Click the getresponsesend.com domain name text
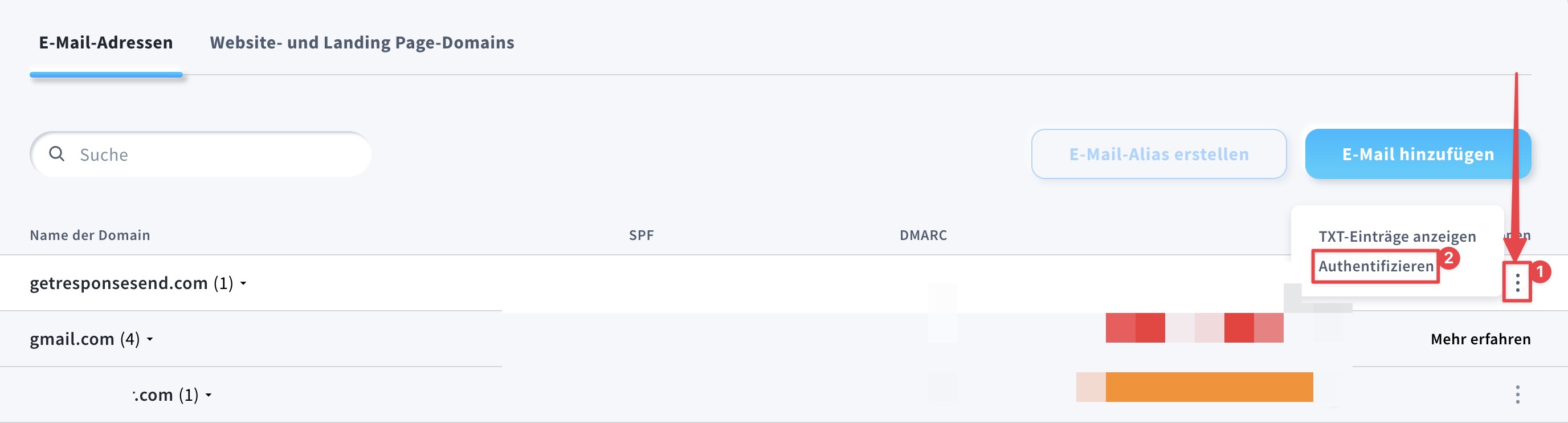1568x423 pixels. (119, 283)
